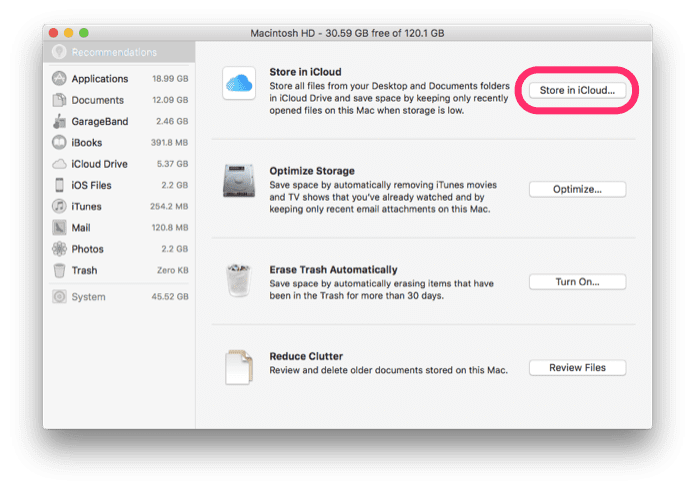Close the window with the red button
Viewport: 695px width, 490px height.
pos(54,33)
